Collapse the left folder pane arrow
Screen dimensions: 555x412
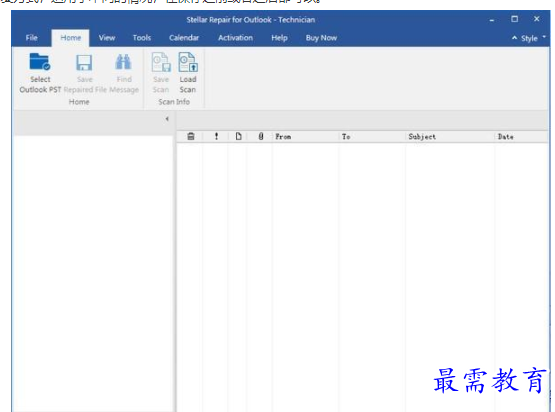[167, 119]
